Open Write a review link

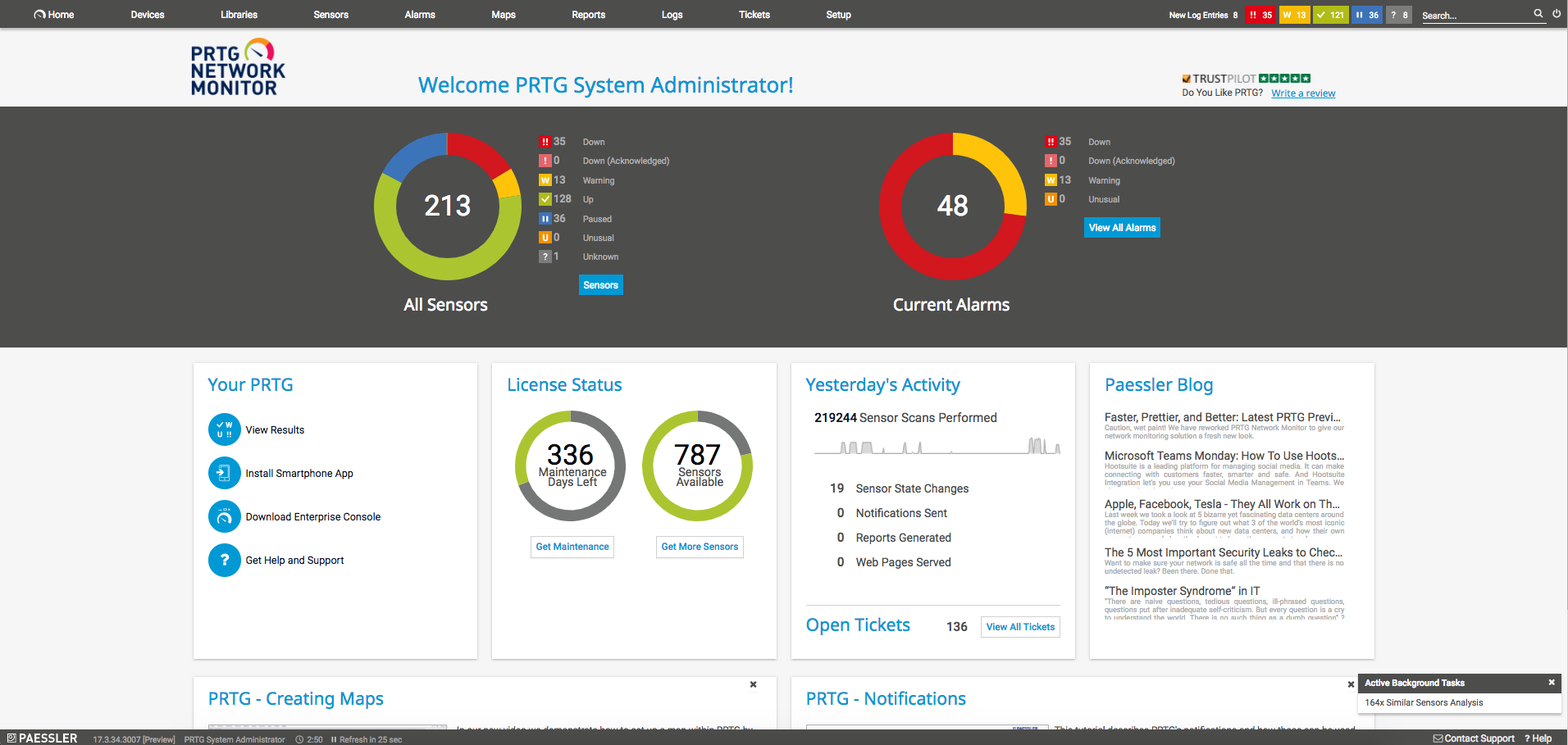[x=1303, y=93]
